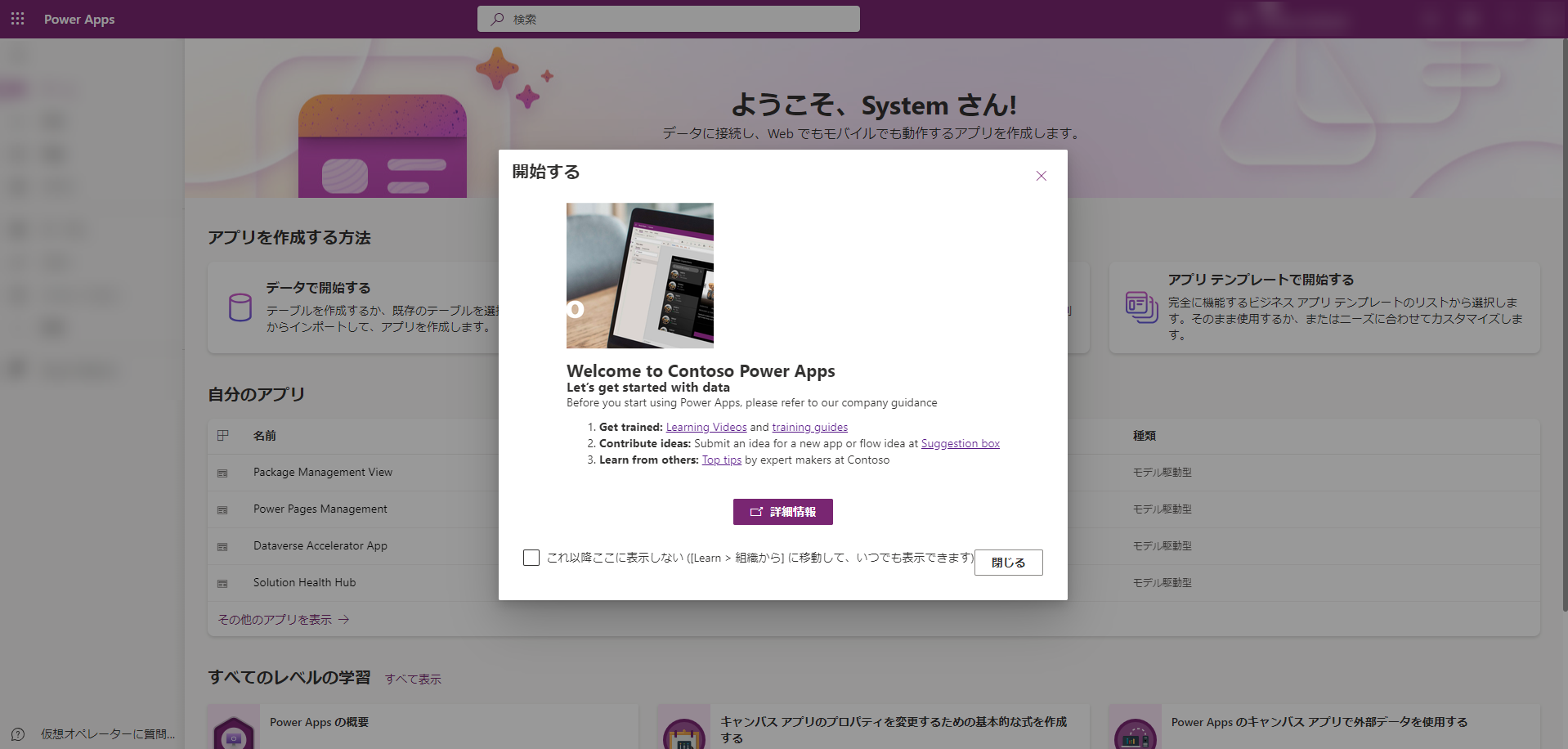The width and height of the screenshot is (1568, 749).
Task: Click the モデル駆動型 type in Solution Health Hub row
Action: pos(1162,582)
